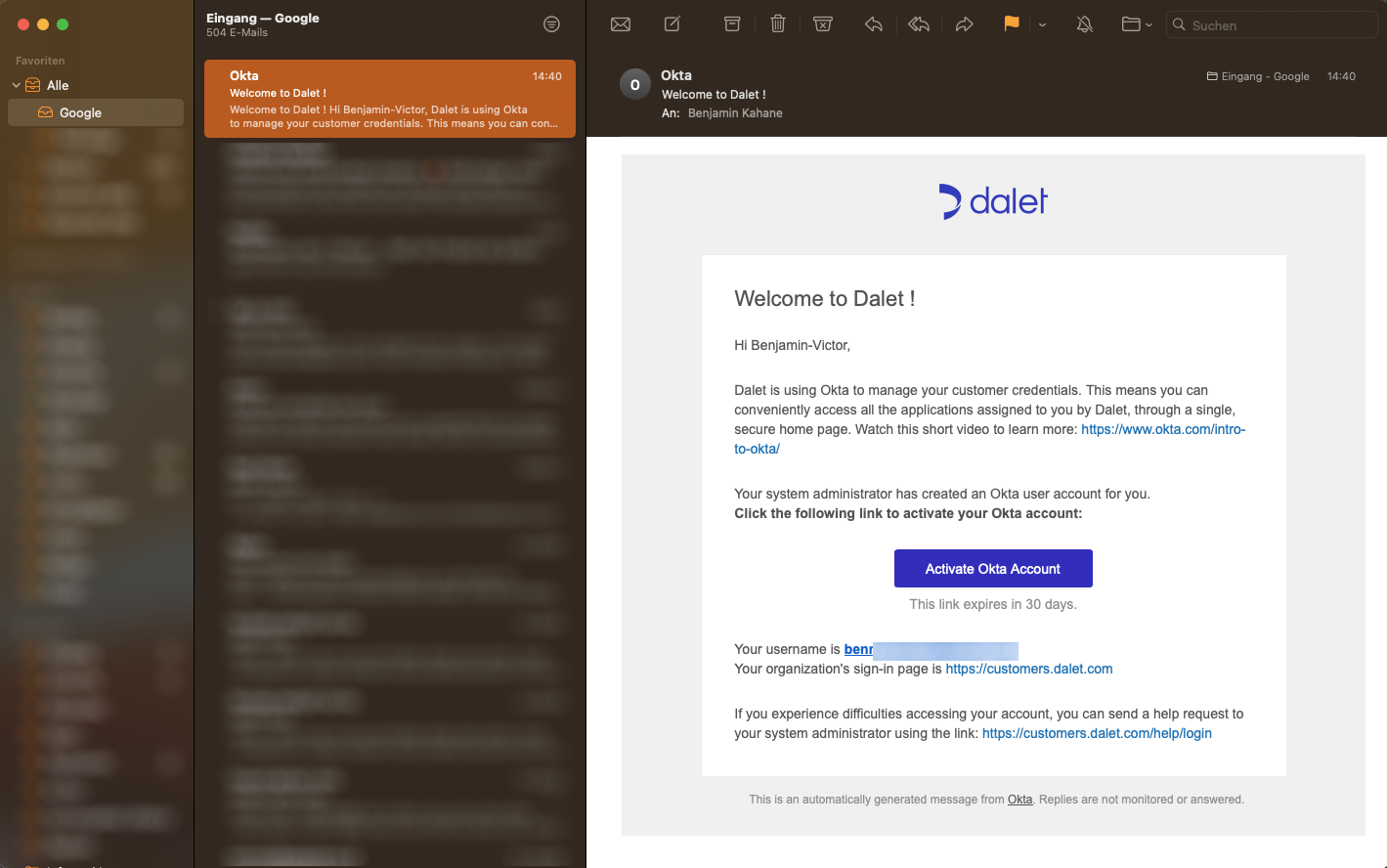The width and height of the screenshot is (1387, 868).
Task: Click the Eingang - Google mailbox label
Action: pyautogui.click(x=1258, y=76)
